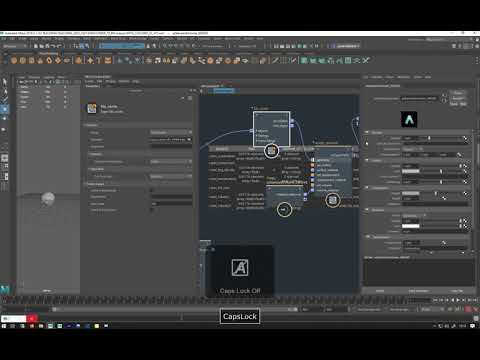Select the white-outlined node in the graph
The image size is (480, 360).
(272, 128)
